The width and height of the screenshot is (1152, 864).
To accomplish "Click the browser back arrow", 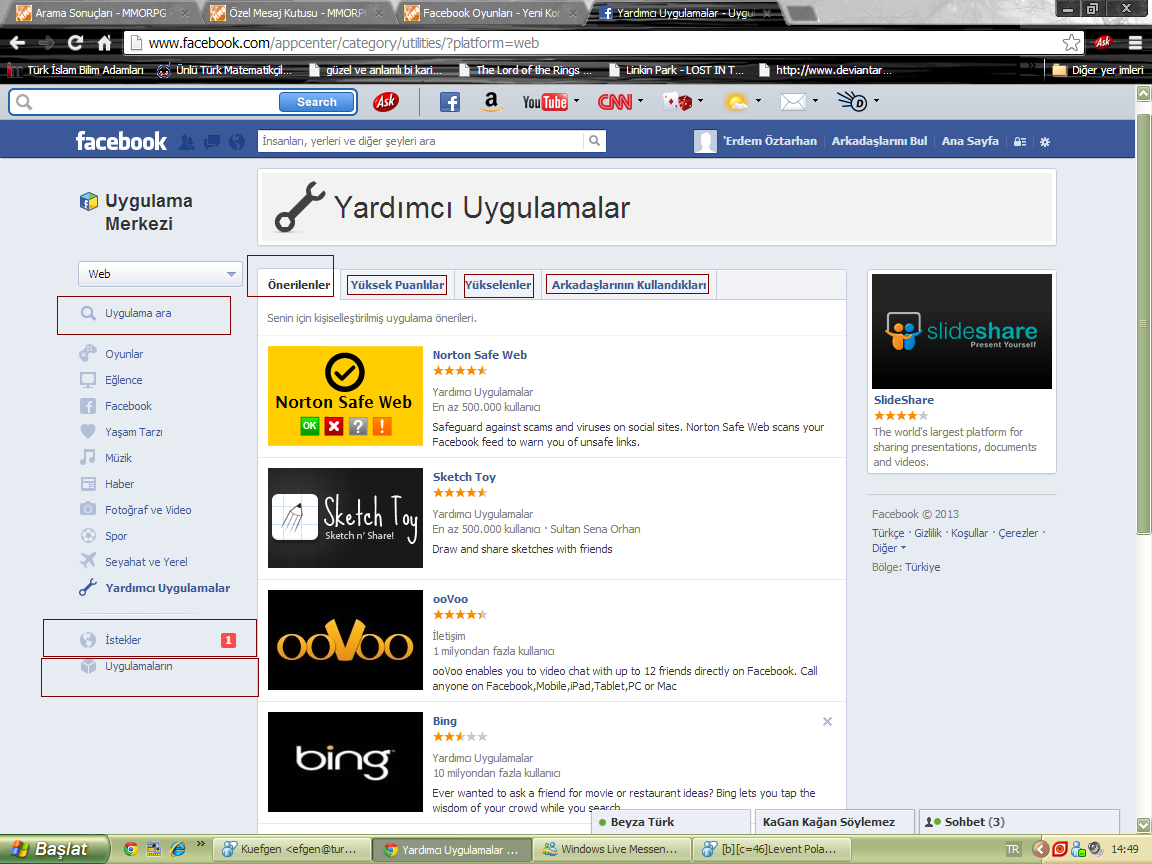I will click(17, 43).
